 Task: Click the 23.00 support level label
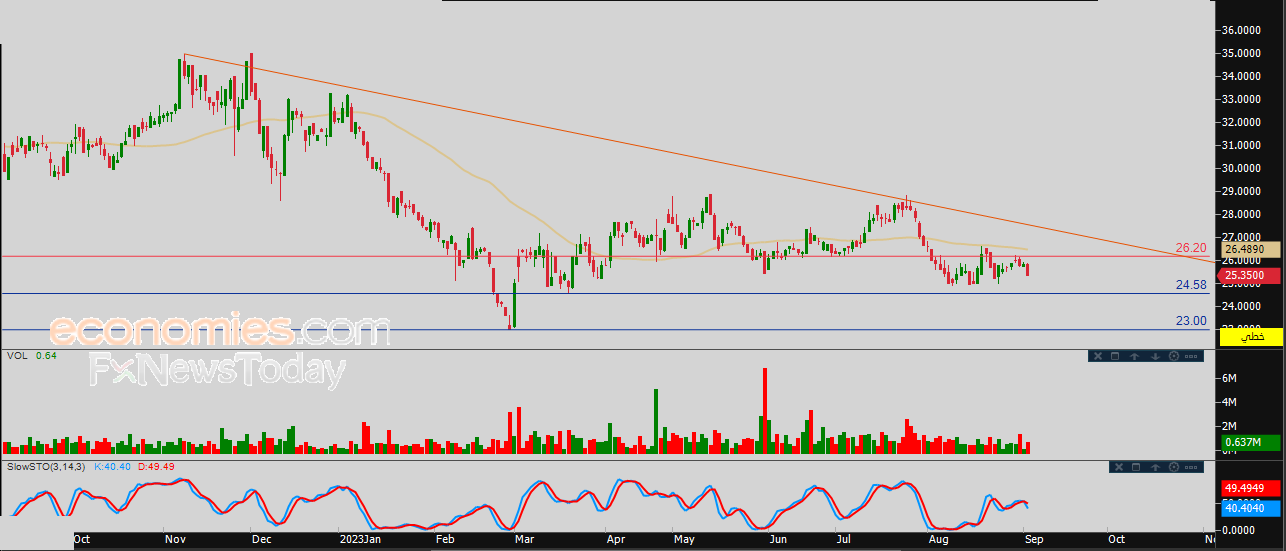(x=1190, y=321)
